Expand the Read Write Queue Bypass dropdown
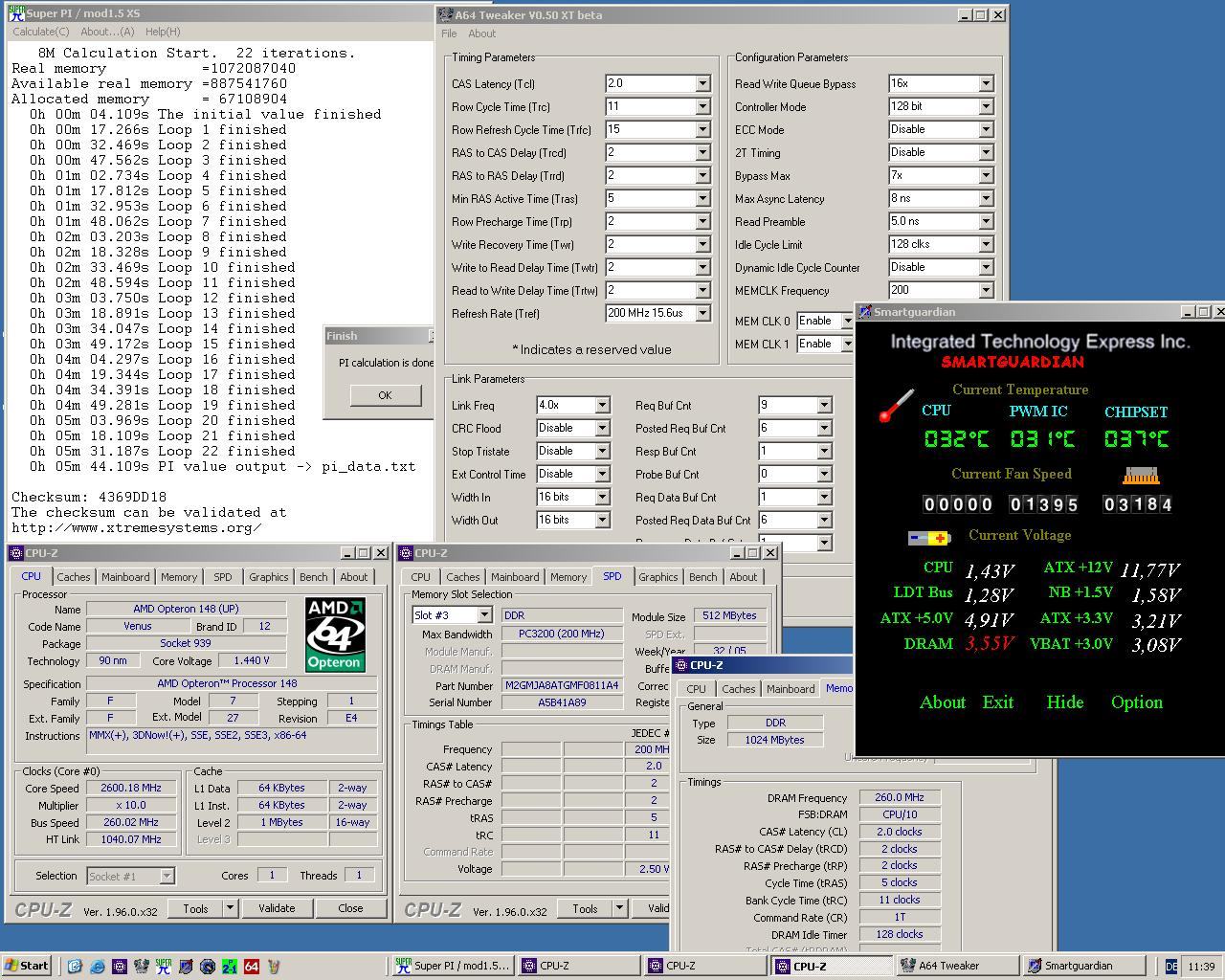1225x980 pixels. [986, 83]
